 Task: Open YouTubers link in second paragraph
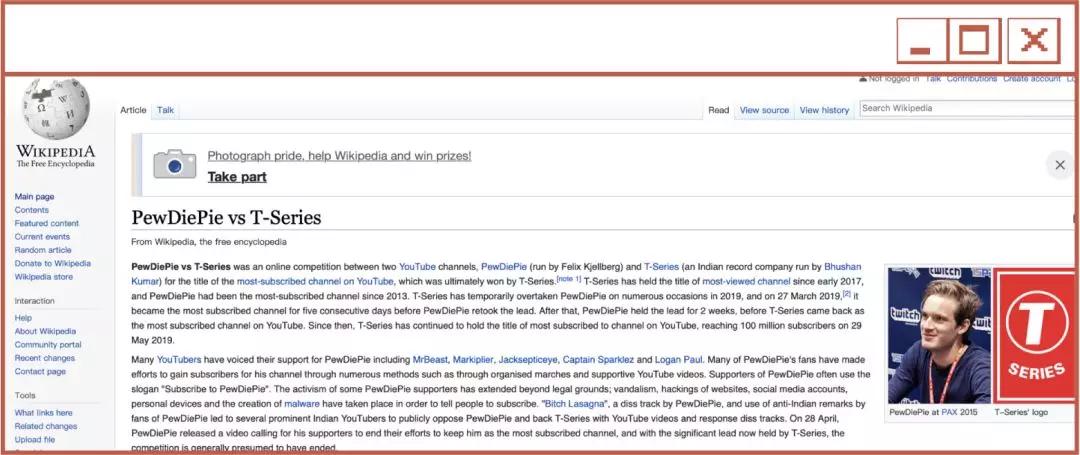179,359
